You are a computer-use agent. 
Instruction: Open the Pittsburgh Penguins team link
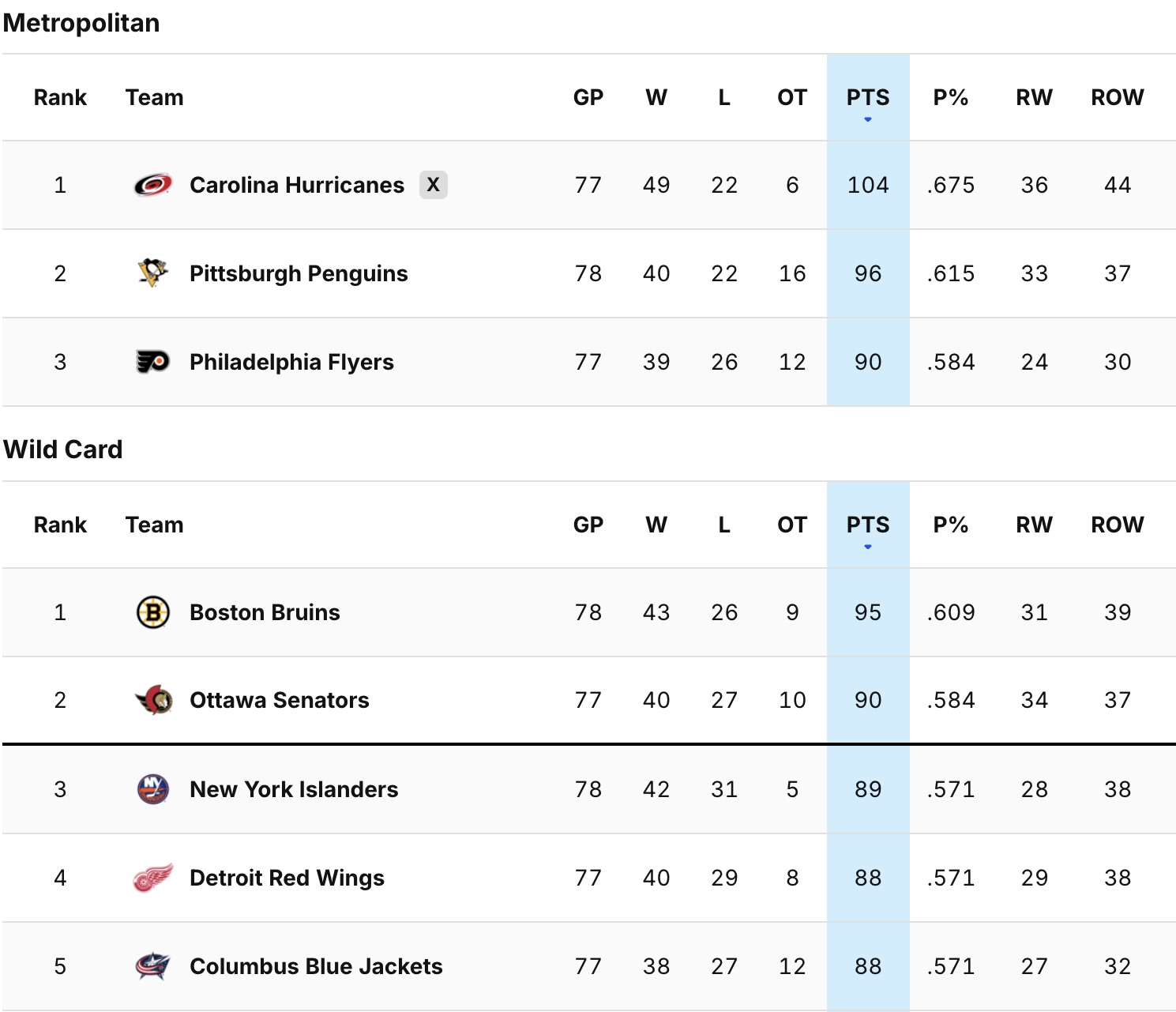pyautogui.click(x=299, y=273)
